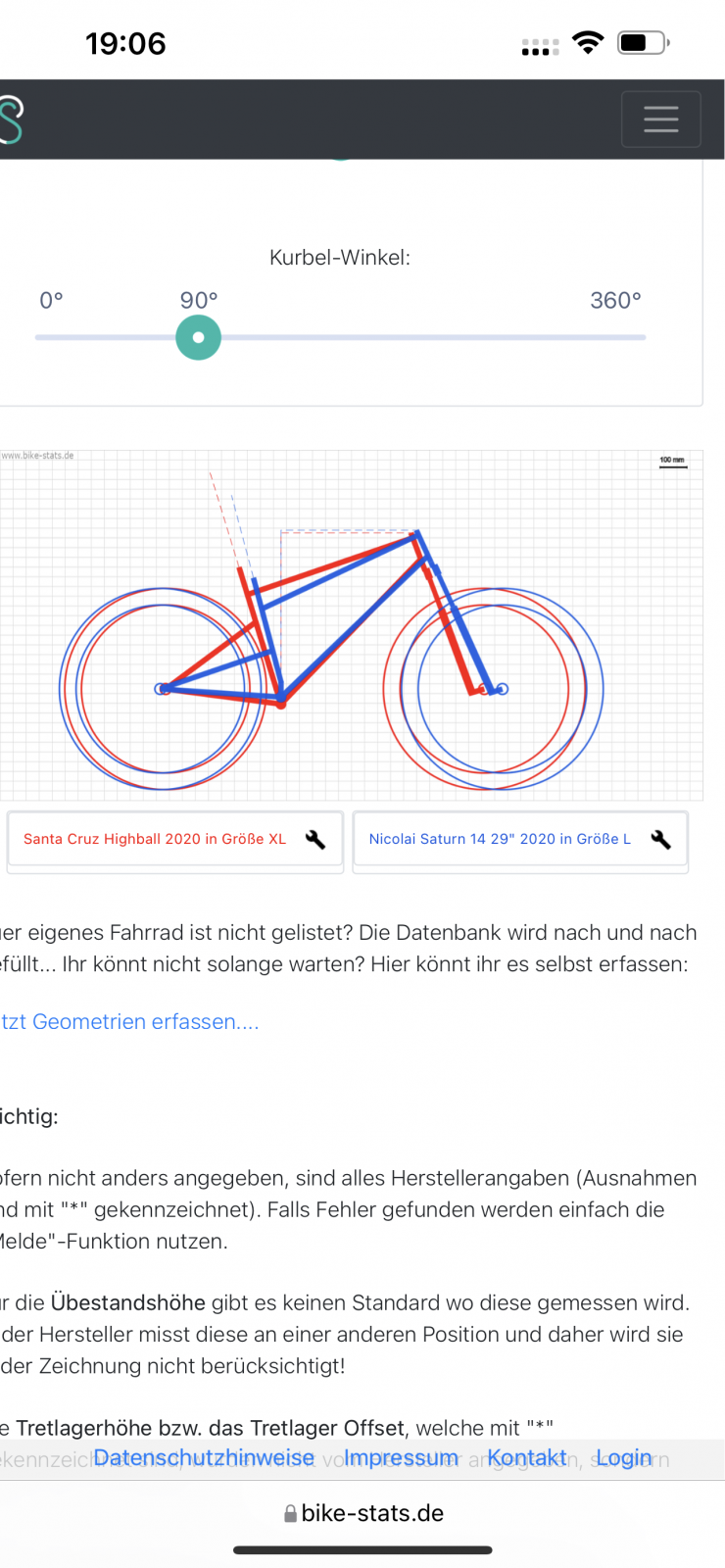Screen dimensions: 725x1568
Task: Click the bike geometry comparison drawing
Action: (351, 625)
